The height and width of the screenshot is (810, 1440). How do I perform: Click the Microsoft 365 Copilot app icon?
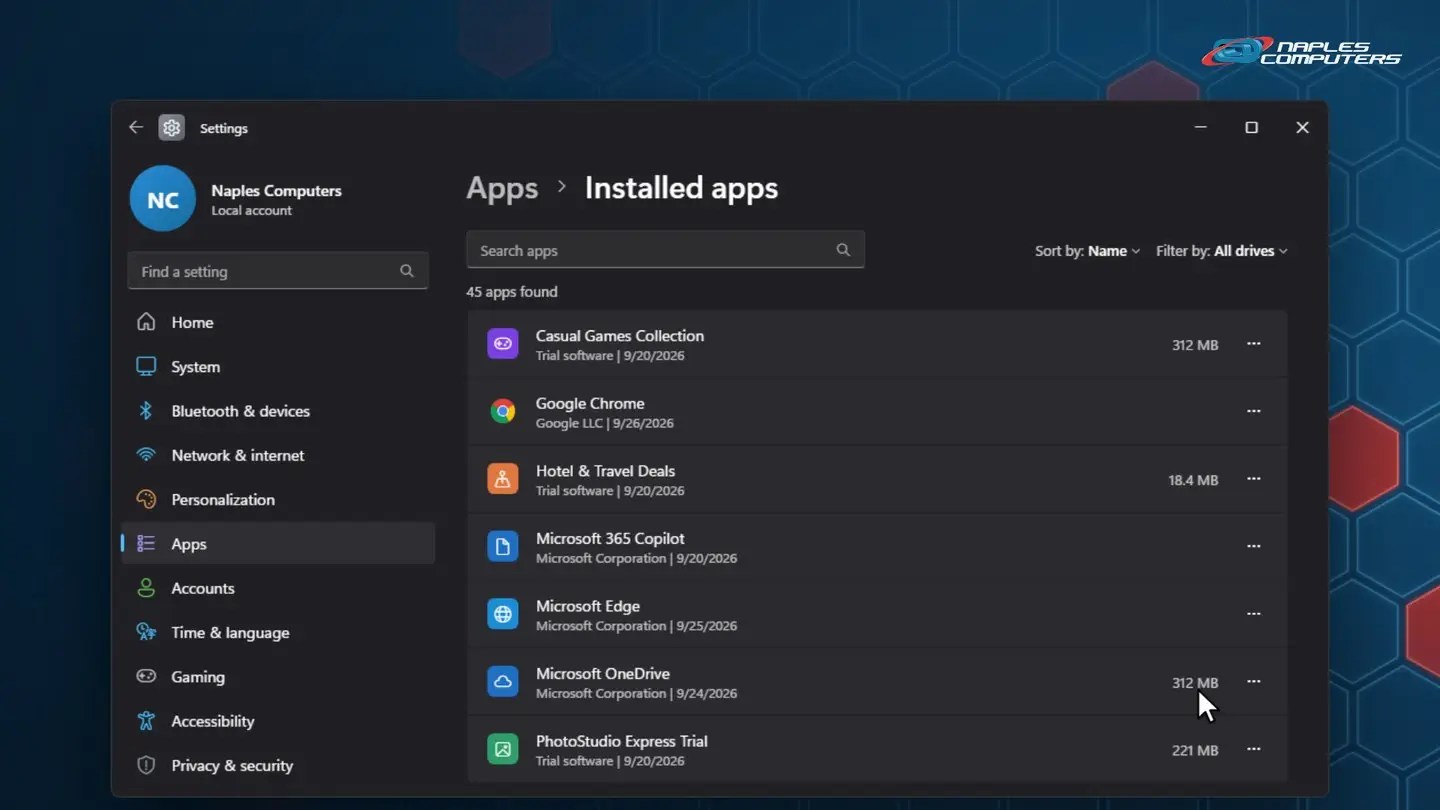click(x=503, y=546)
